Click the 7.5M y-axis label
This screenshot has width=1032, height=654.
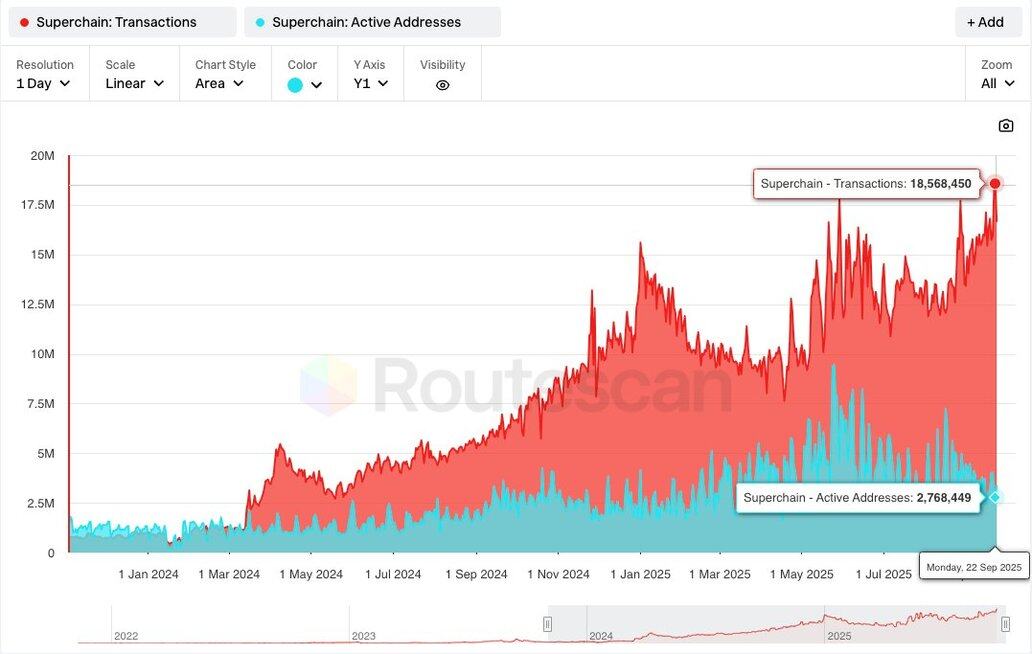pos(40,403)
